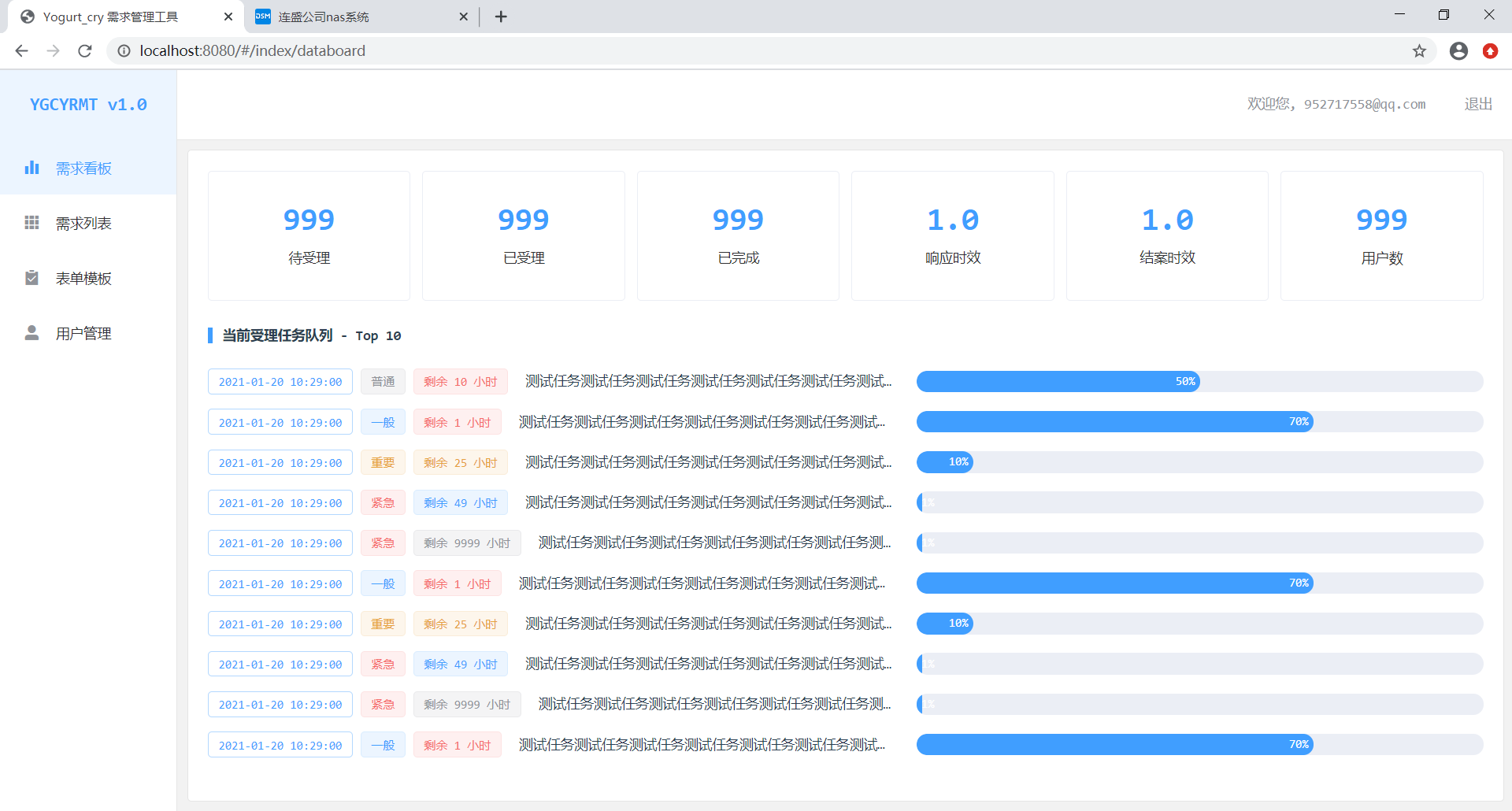Reload the page with the refresh icon
The width and height of the screenshot is (1512, 811).
point(85,50)
